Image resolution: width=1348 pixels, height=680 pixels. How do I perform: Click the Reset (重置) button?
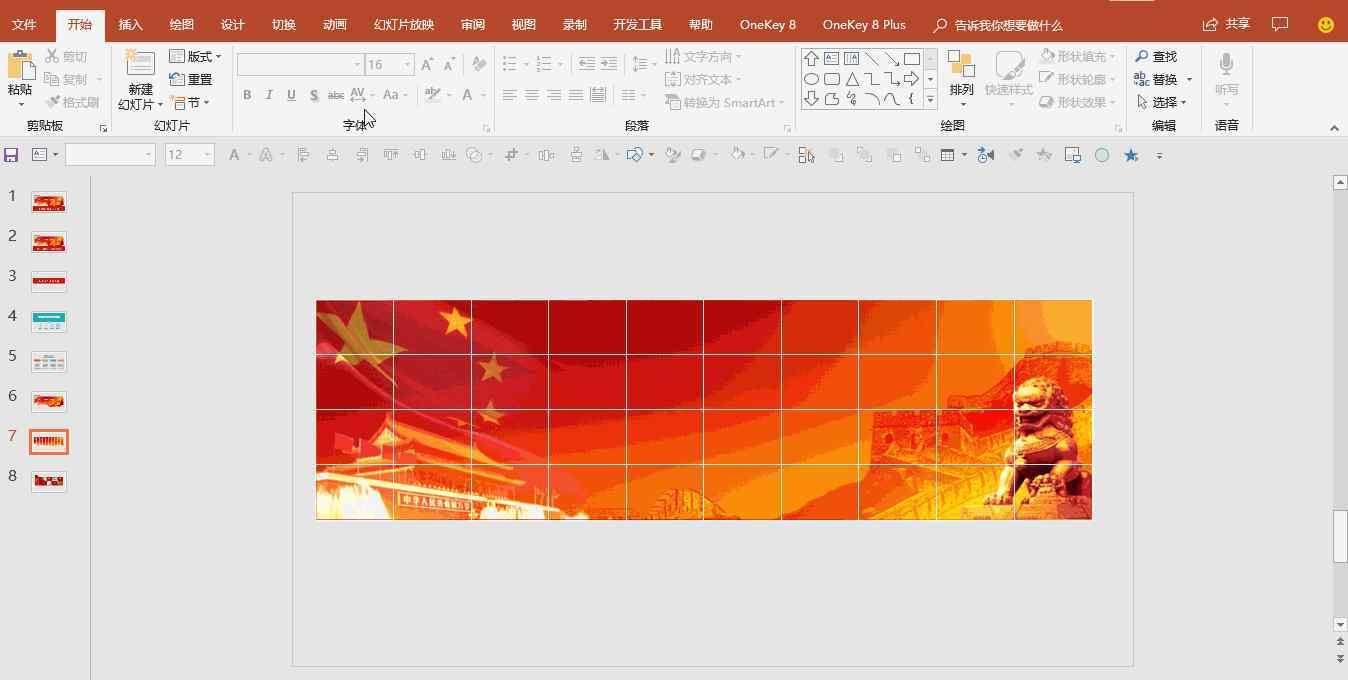click(191, 79)
